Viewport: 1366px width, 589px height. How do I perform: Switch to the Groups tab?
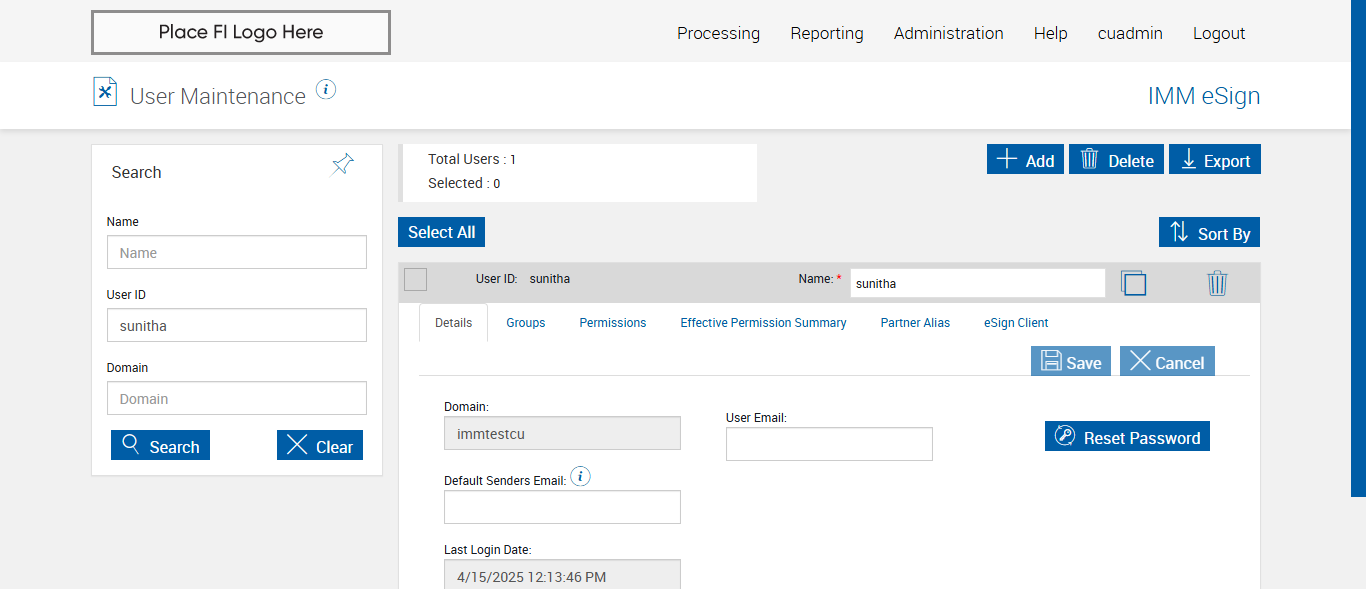coord(526,323)
